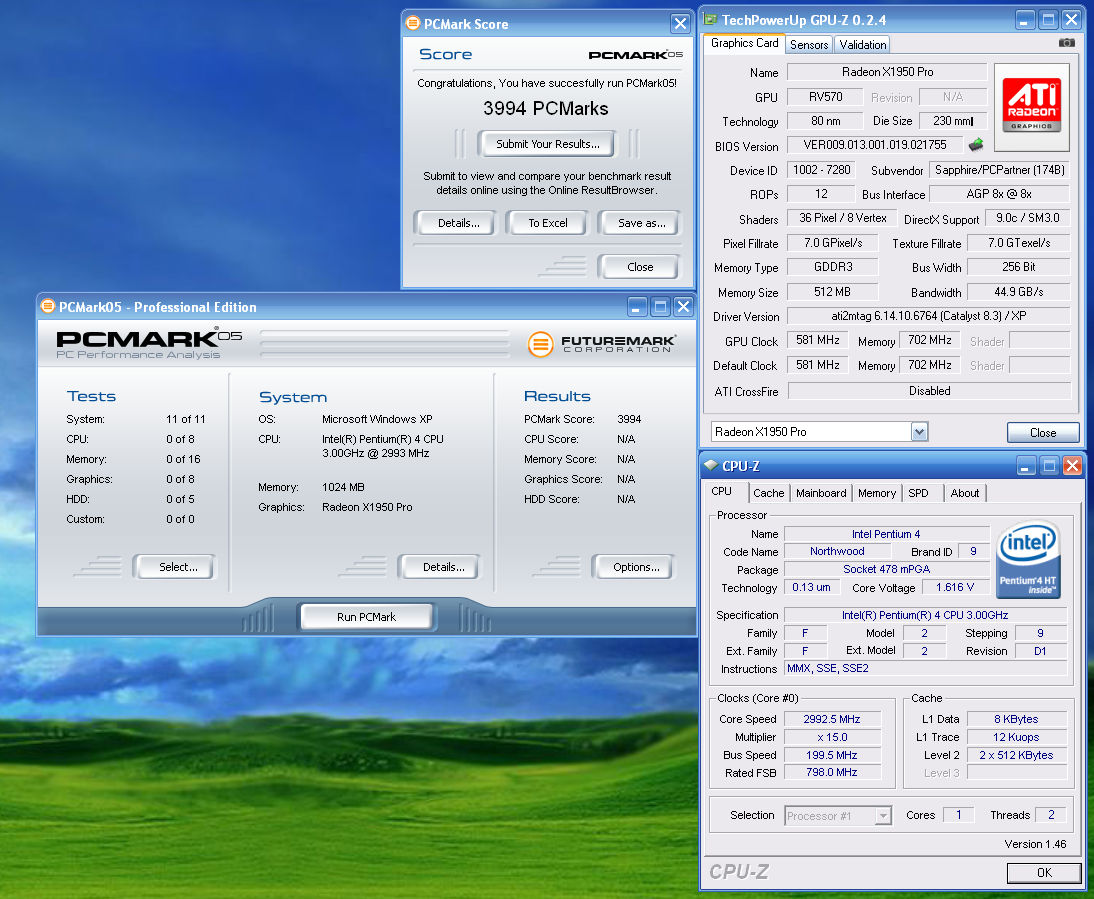Screen dimensions: 1094x899
Task: Click Details button in PCMark Score dialog
Action: pos(458,223)
